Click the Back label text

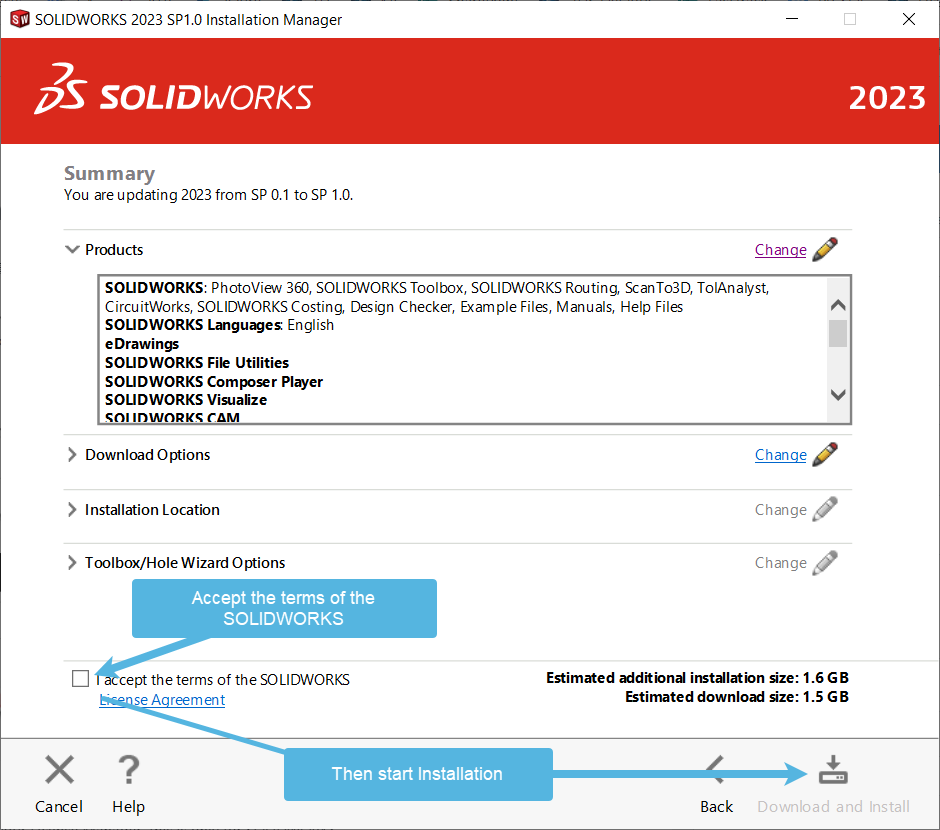[716, 807]
